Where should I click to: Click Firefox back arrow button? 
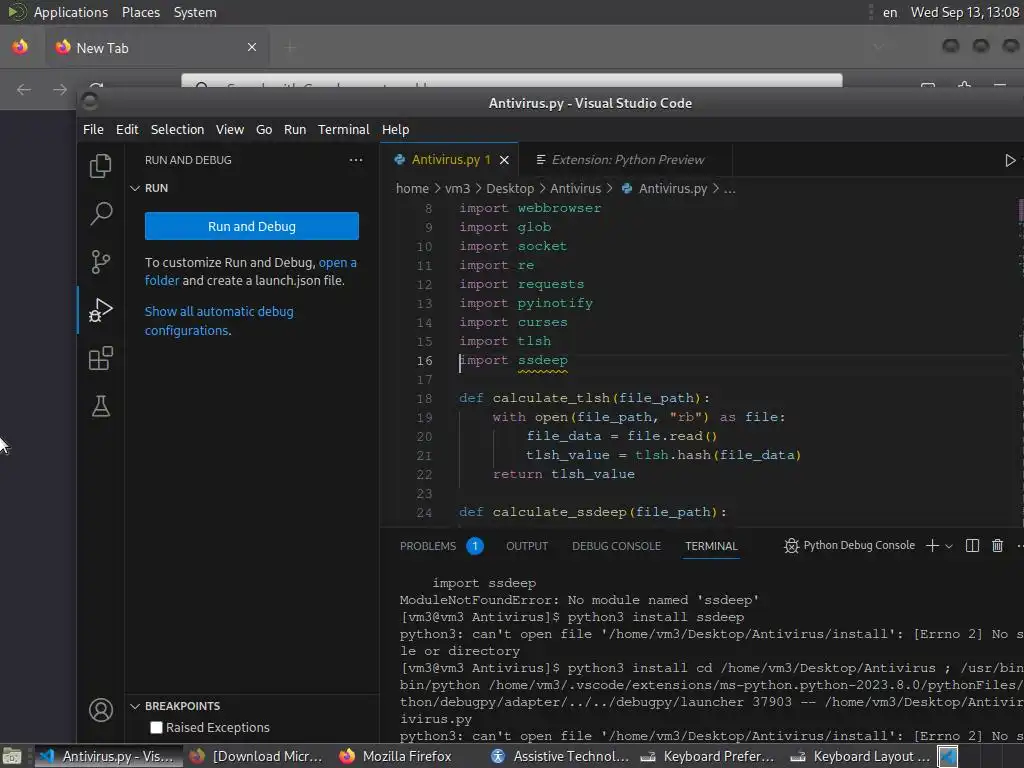[24, 89]
